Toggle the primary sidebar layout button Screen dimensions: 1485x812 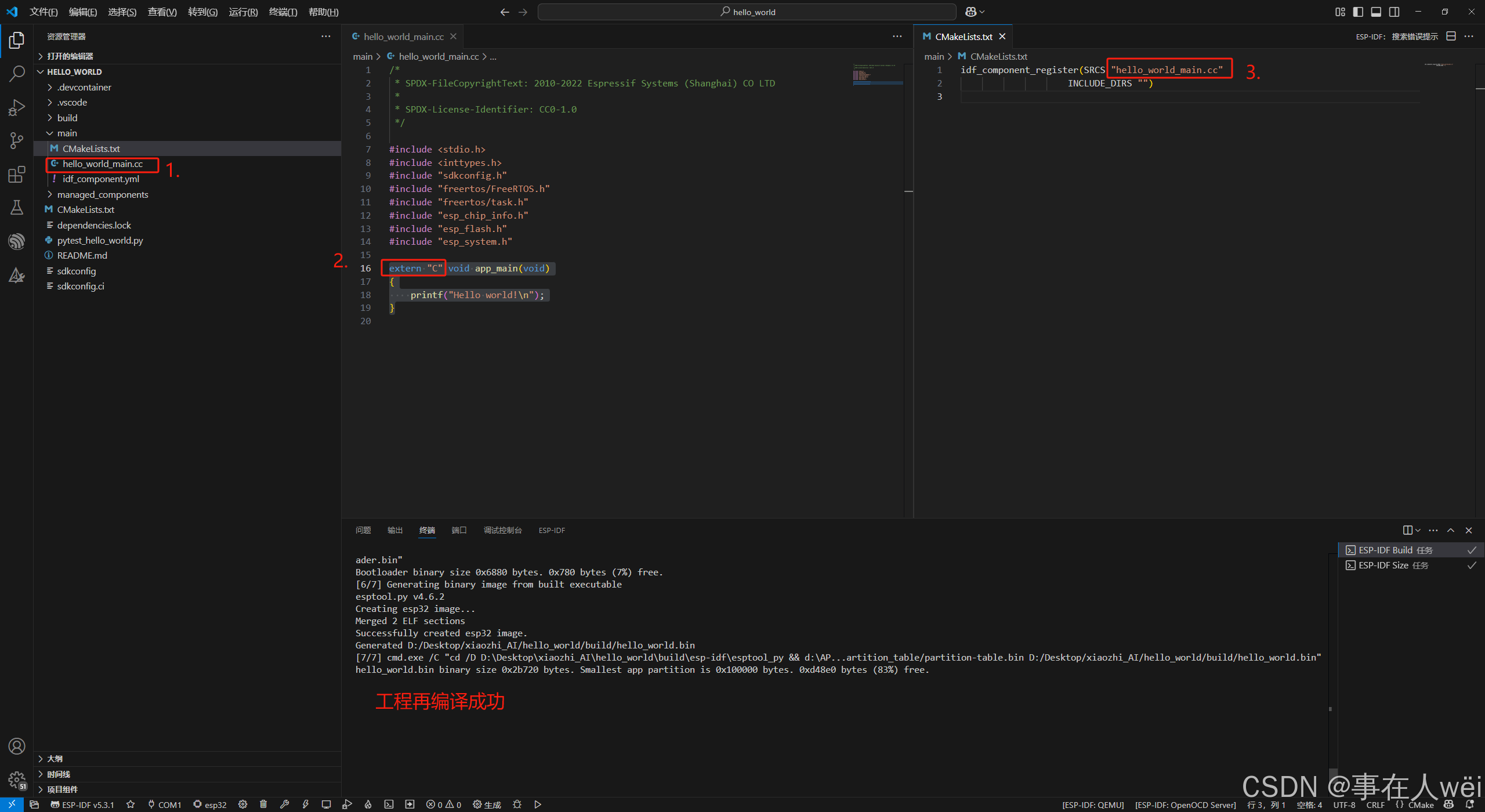[x=1358, y=12]
